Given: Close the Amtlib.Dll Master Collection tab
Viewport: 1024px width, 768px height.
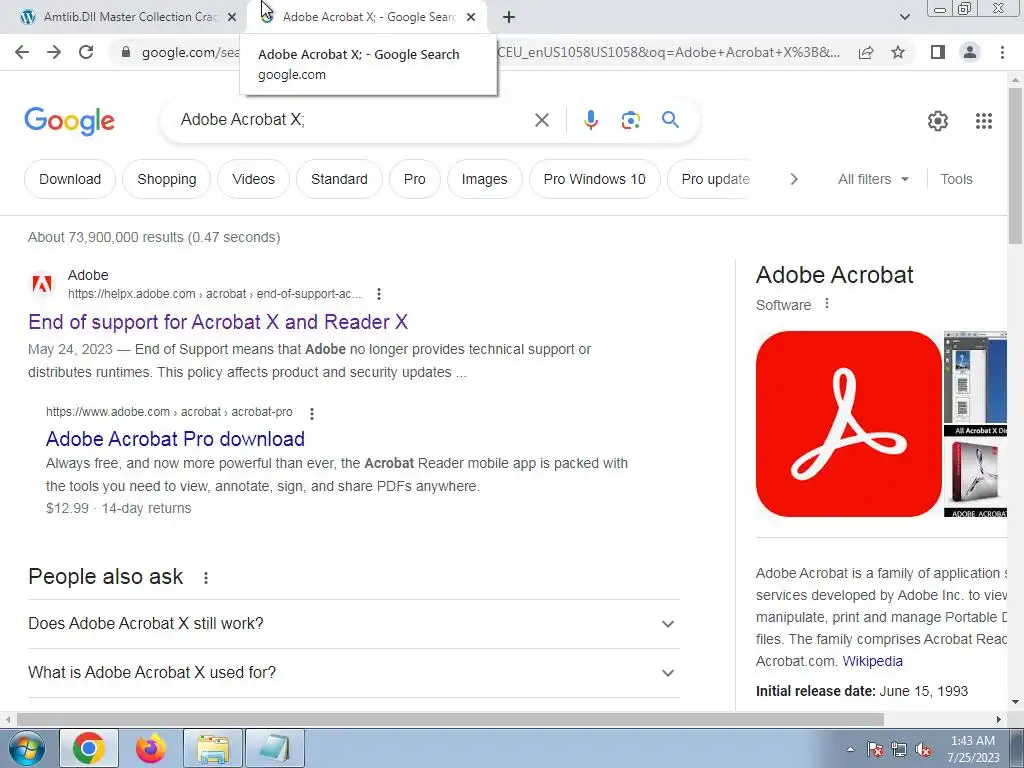Looking at the screenshot, I should click(232, 17).
